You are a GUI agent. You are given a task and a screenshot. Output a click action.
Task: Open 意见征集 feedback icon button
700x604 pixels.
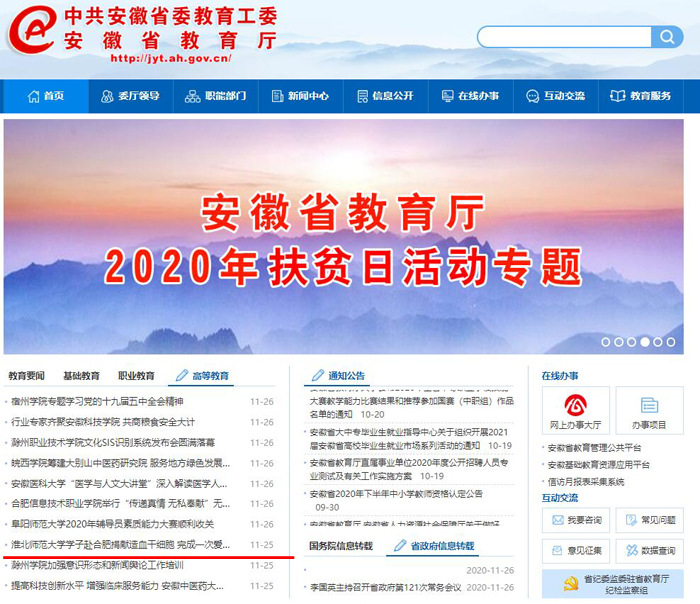(x=575, y=551)
